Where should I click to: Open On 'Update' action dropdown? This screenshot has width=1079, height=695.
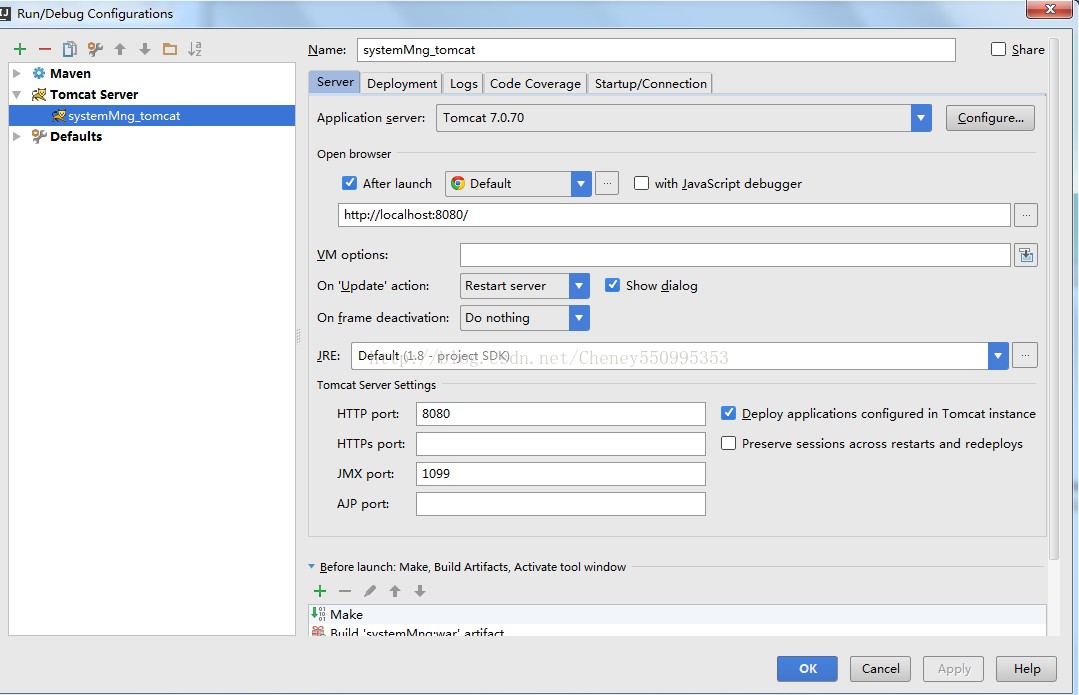click(579, 286)
